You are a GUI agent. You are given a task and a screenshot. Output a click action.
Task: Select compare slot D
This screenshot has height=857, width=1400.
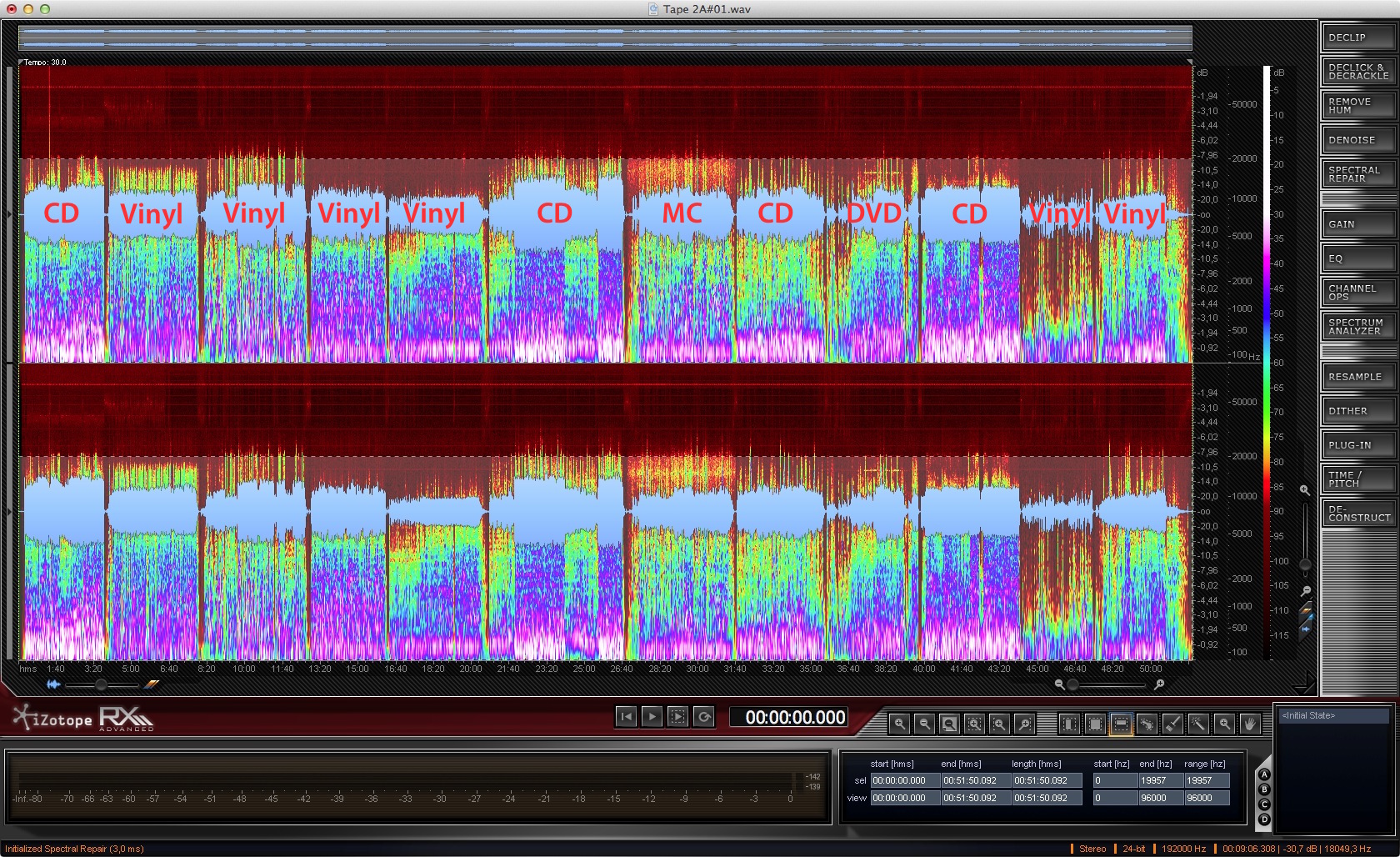1263,820
